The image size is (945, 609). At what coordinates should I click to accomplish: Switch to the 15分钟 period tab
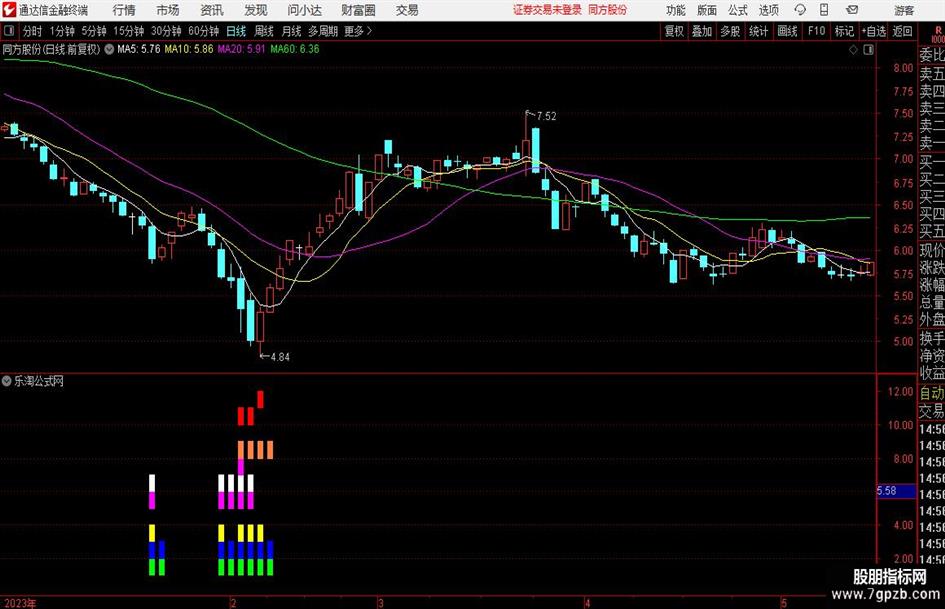click(128, 31)
